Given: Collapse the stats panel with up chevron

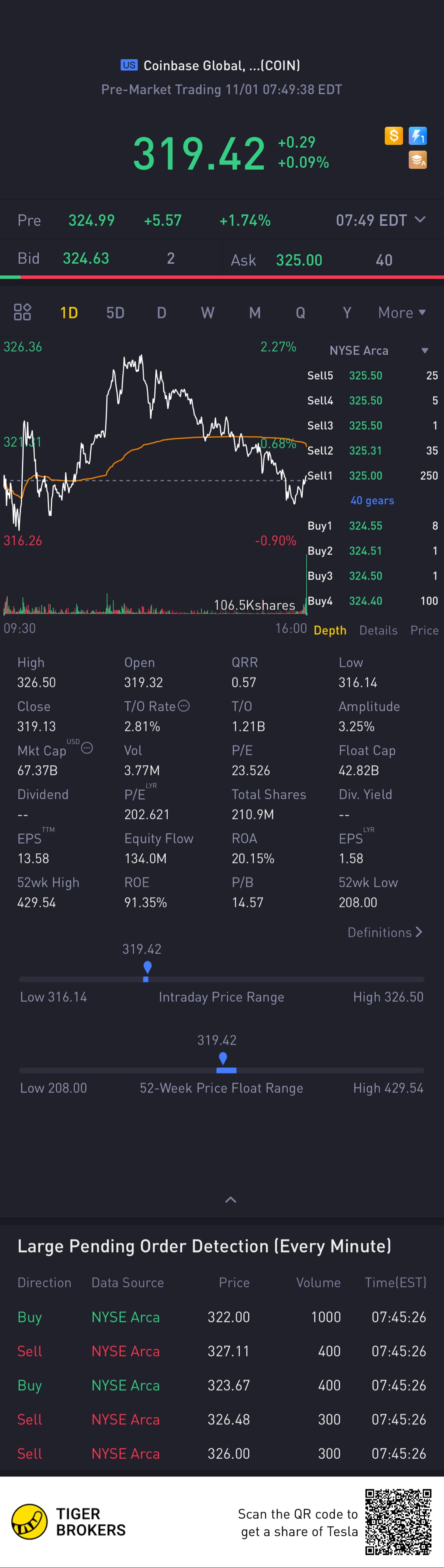Looking at the screenshot, I should [231, 1200].
